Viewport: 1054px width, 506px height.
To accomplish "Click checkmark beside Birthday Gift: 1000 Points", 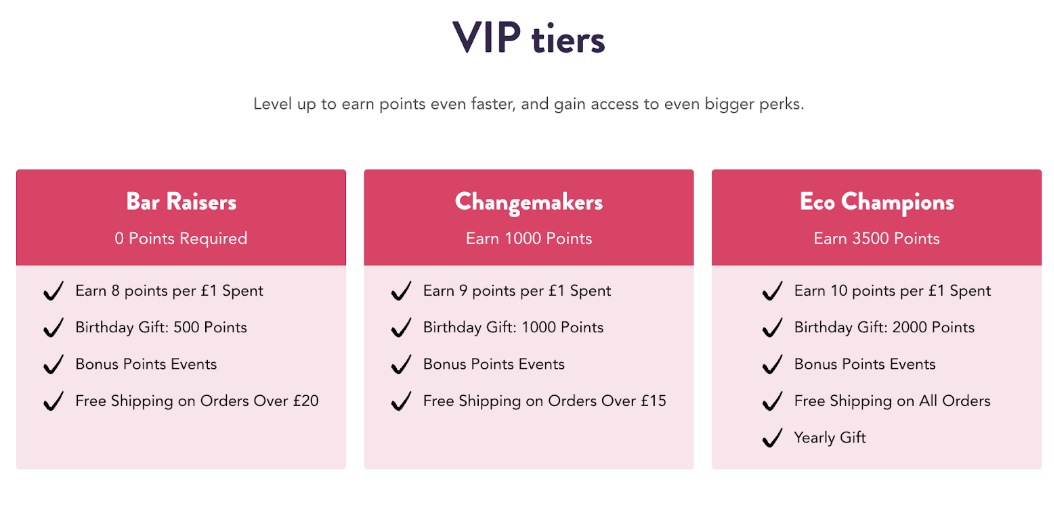I will [401, 328].
